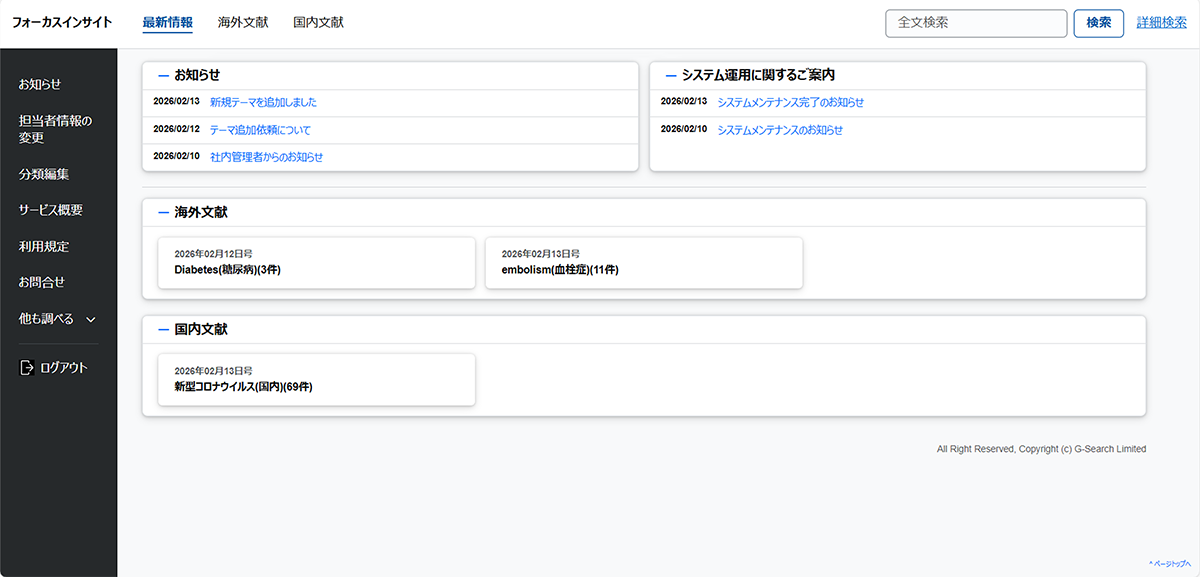Focus the 全文検索 input field

tap(975, 23)
